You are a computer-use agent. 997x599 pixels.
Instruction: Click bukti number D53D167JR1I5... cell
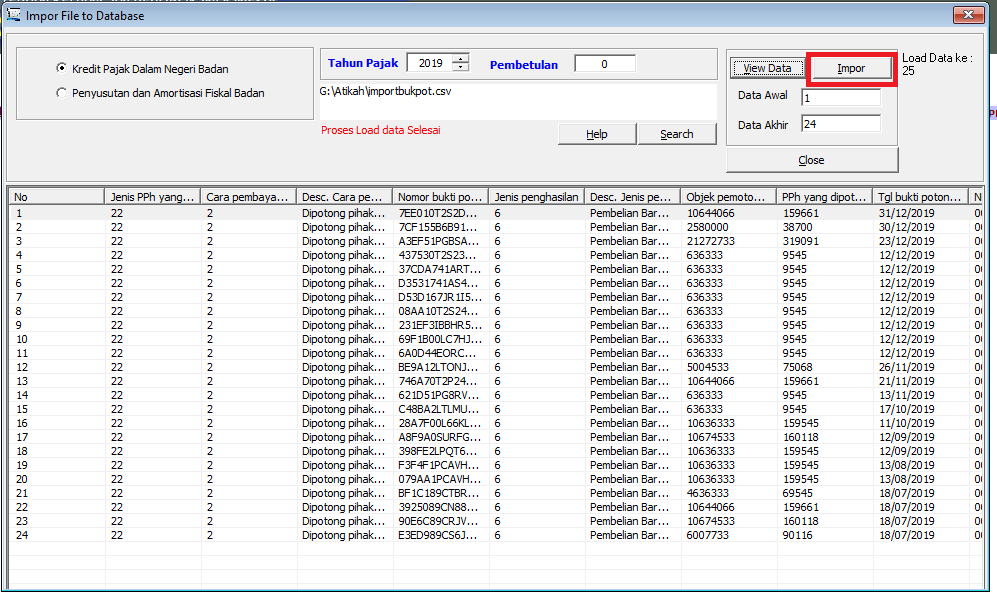[440, 297]
